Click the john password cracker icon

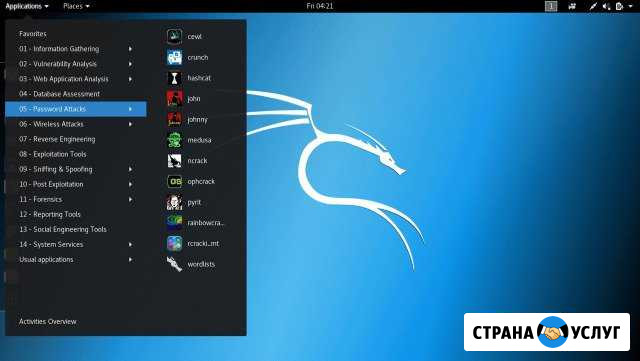pyautogui.click(x=175, y=98)
